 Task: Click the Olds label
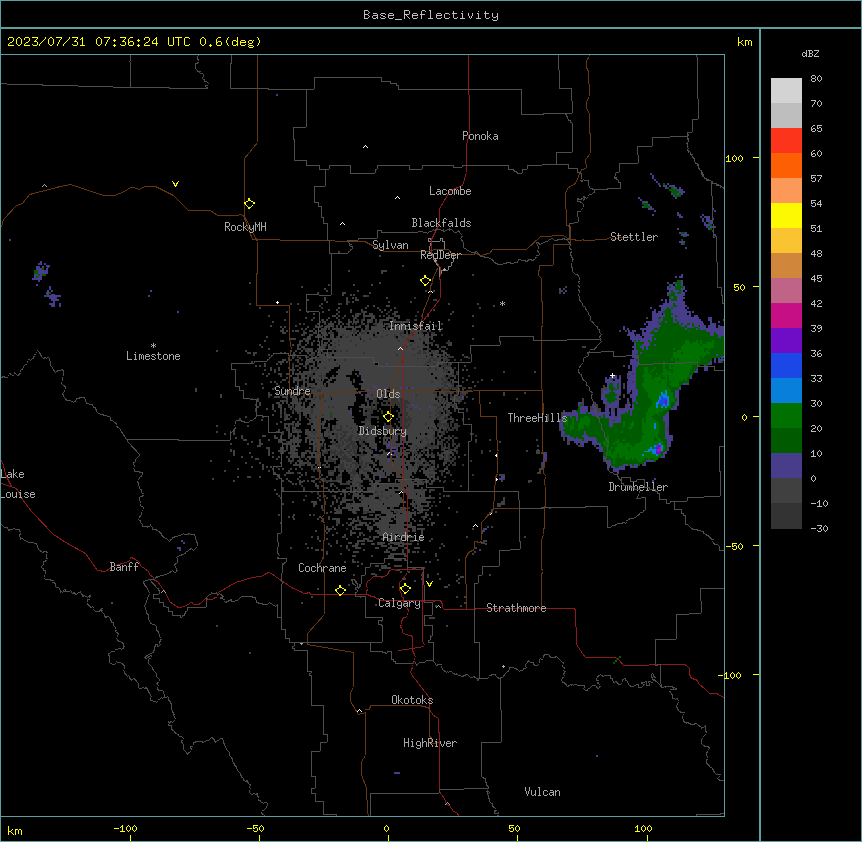(388, 394)
